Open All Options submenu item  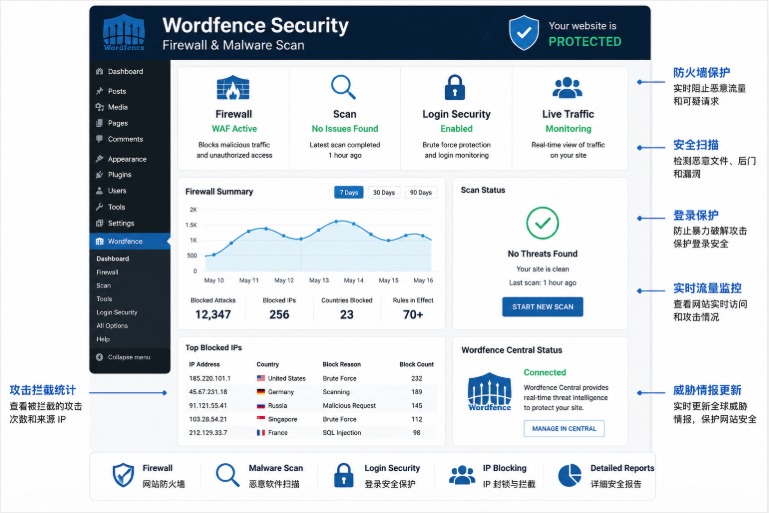click(x=112, y=326)
